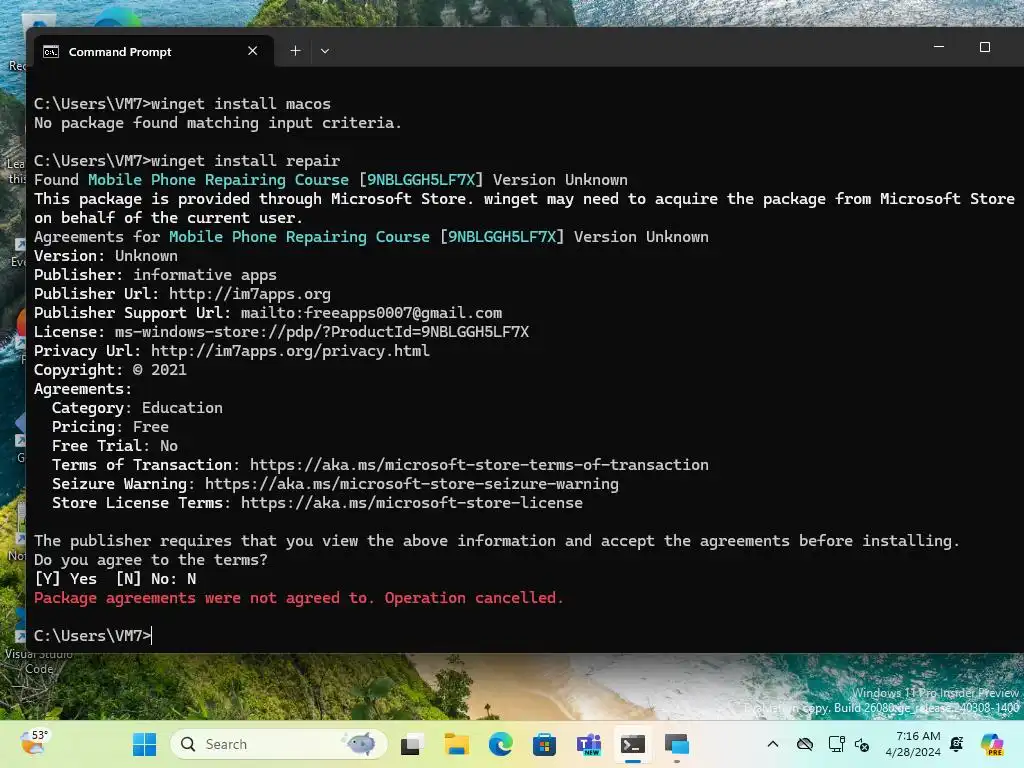
Task: Launch Microsoft Edge from the taskbar
Action: pyautogui.click(x=500, y=744)
